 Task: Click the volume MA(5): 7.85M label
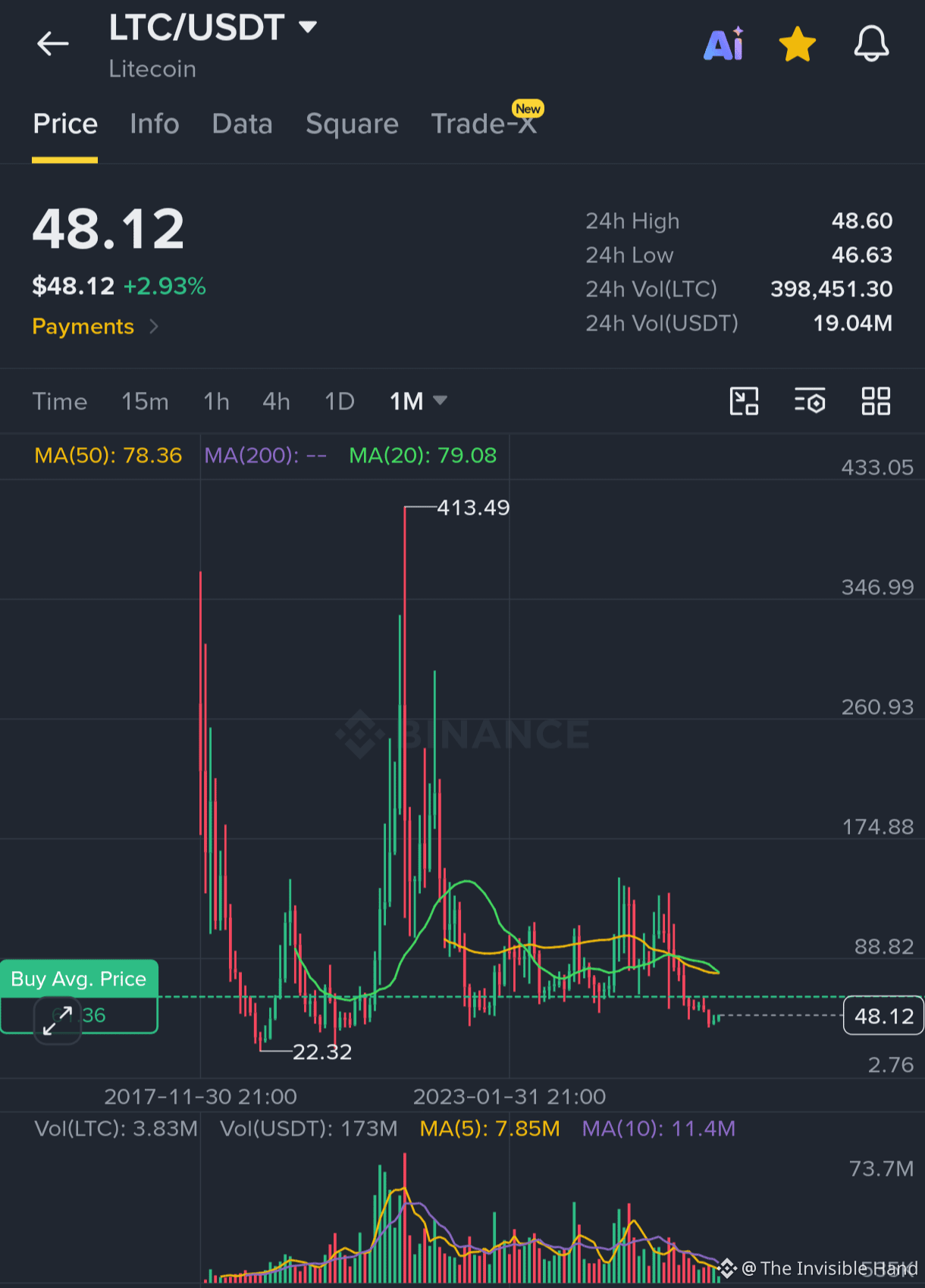(x=490, y=1128)
